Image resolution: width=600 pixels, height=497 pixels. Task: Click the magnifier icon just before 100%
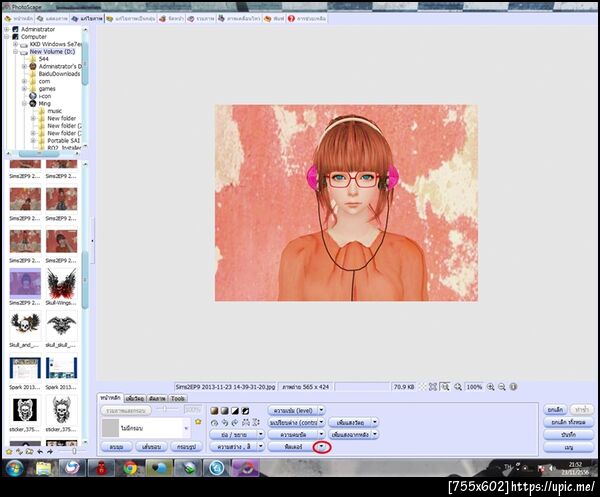click(x=458, y=387)
